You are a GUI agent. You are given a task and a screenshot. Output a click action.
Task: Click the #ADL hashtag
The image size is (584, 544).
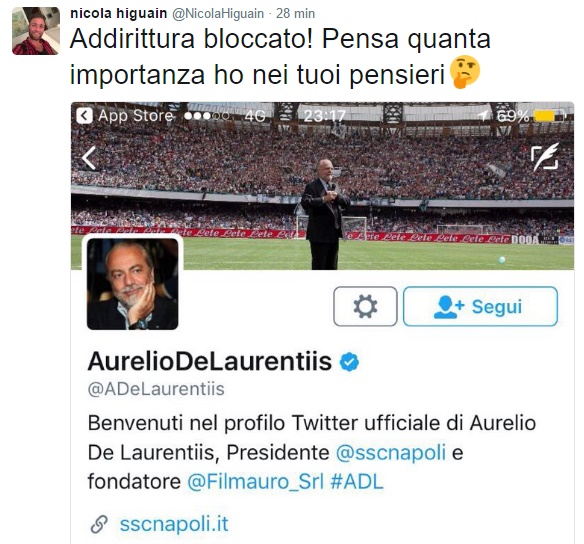click(357, 481)
